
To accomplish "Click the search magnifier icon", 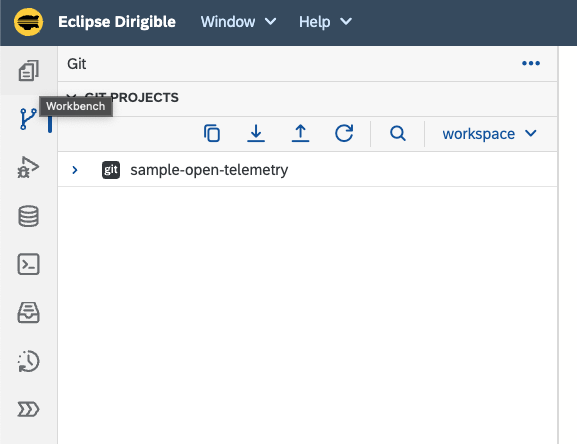I will [398, 134].
